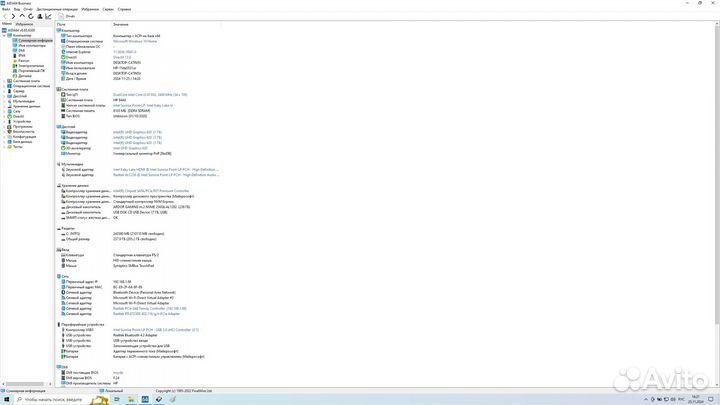
Task: Open the Вид menu
Action: [x=17, y=9]
